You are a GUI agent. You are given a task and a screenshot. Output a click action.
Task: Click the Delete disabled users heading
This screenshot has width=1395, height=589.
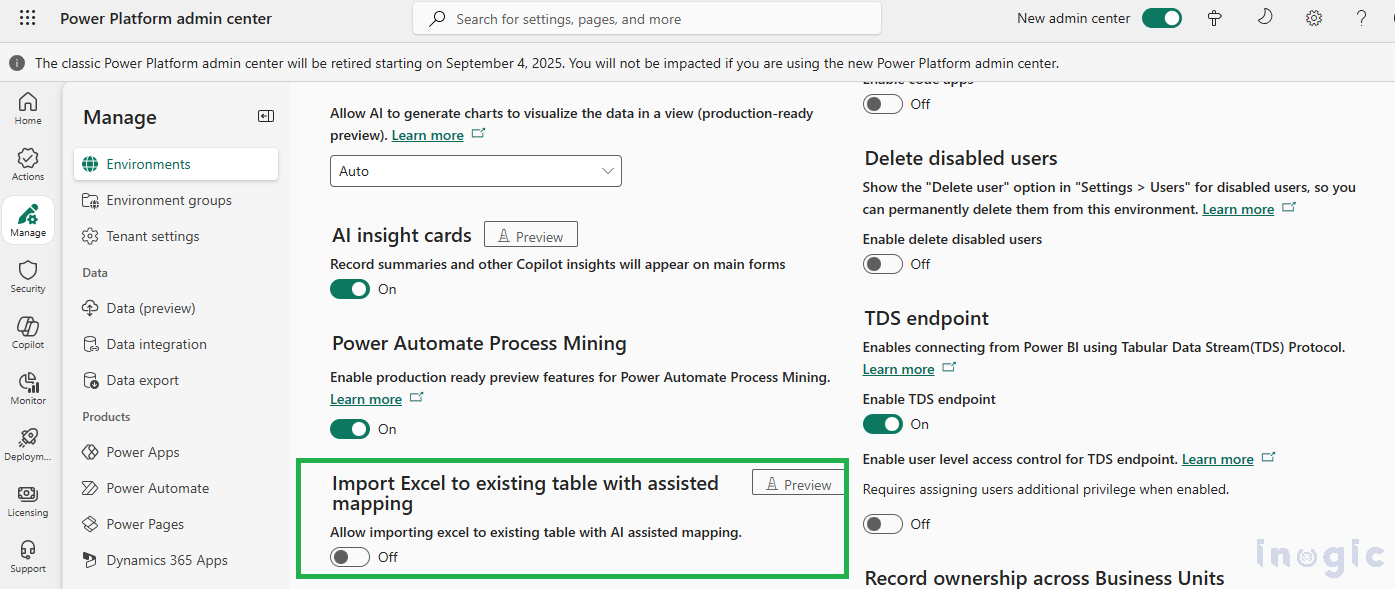pos(961,158)
